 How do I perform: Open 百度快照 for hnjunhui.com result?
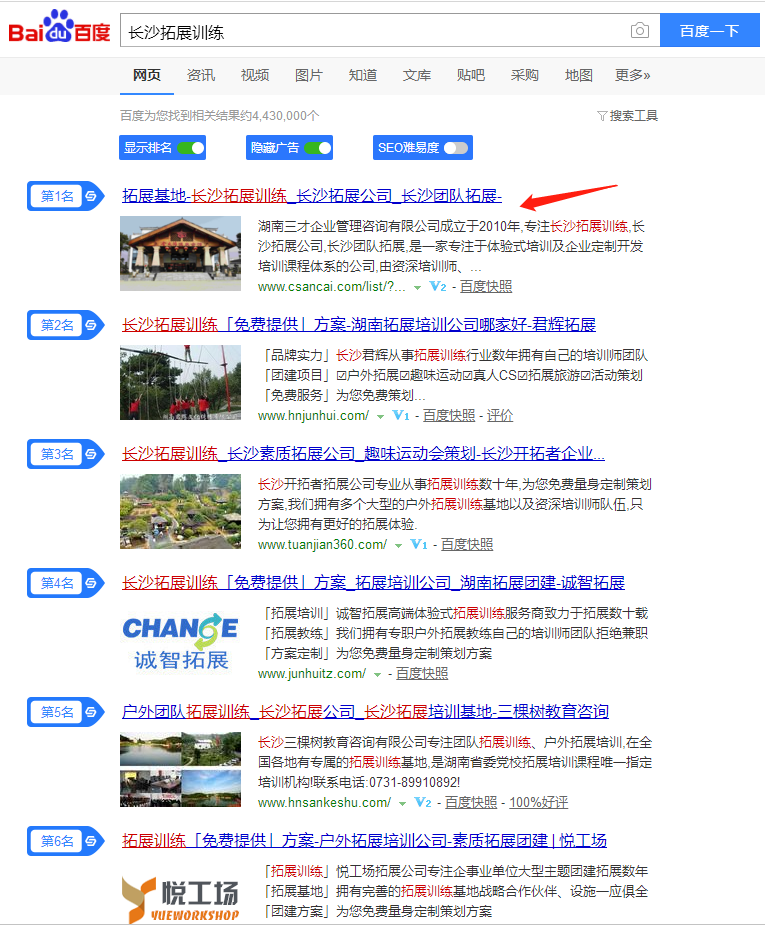click(x=449, y=416)
